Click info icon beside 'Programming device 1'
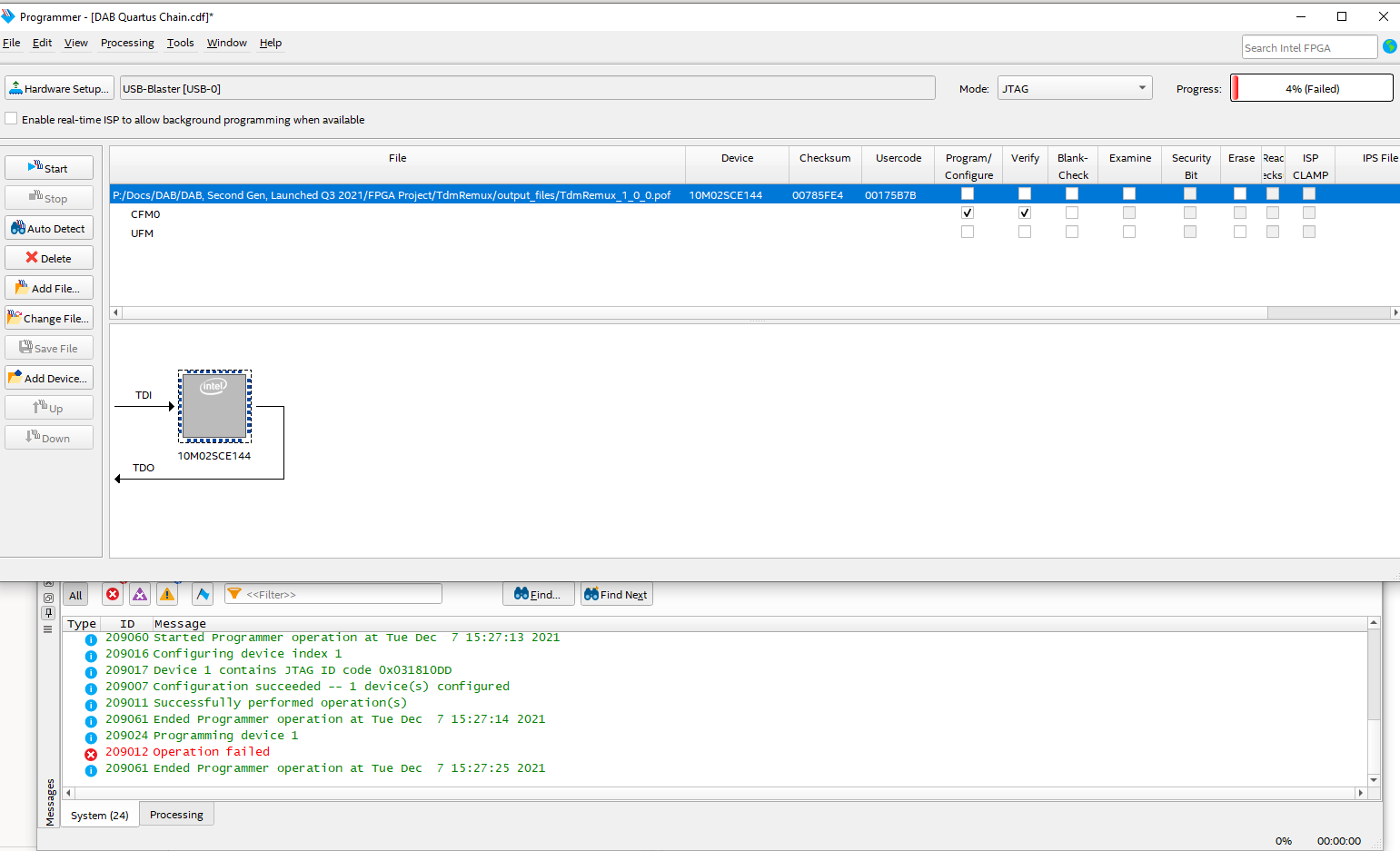Screen dimensions: 1400x851 pos(91,737)
